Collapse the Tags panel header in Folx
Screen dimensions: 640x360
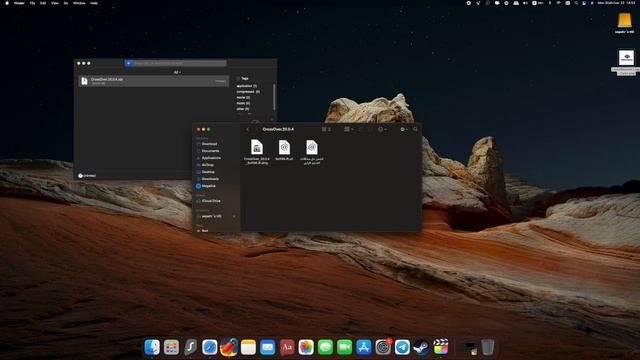click(x=242, y=78)
